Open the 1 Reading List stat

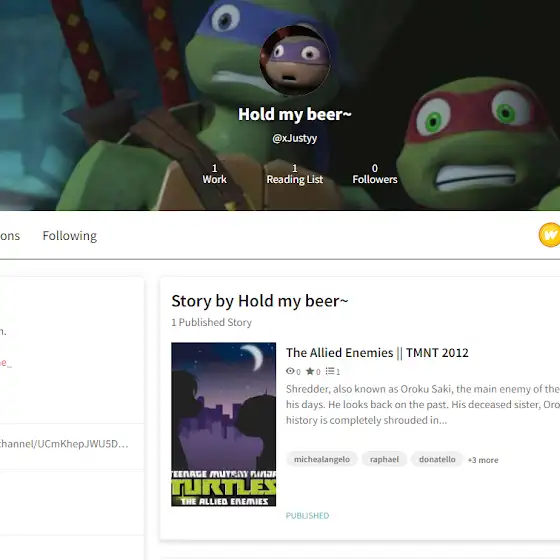pyautogui.click(x=295, y=174)
